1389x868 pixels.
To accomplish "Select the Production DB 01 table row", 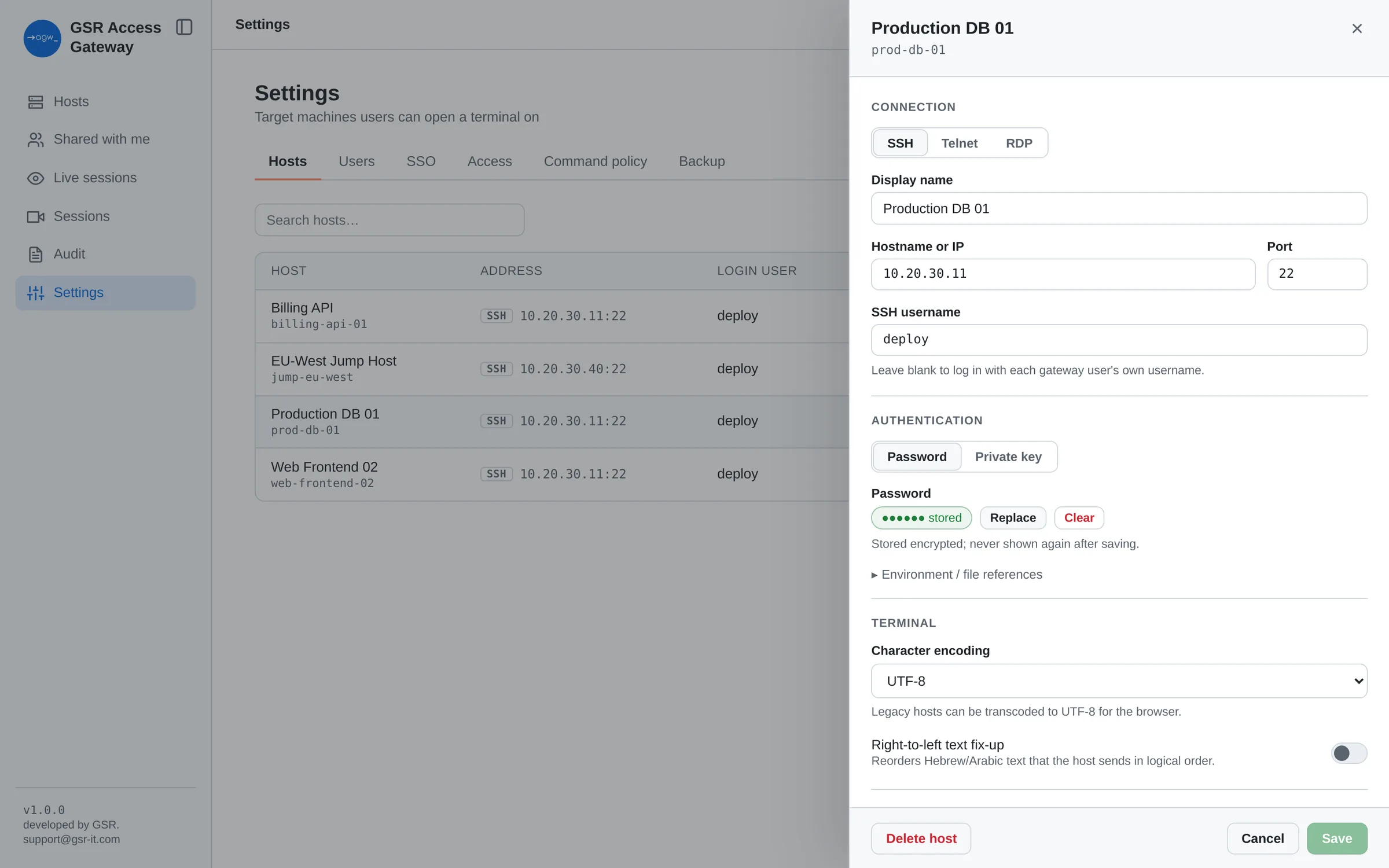I will (x=552, y=422).
